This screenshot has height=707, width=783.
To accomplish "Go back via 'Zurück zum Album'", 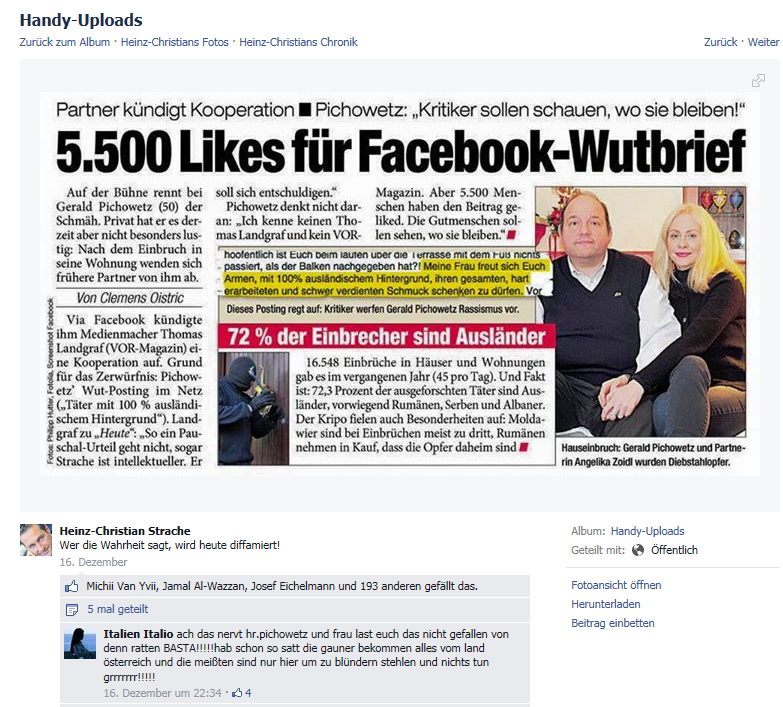I will [65, 42].
